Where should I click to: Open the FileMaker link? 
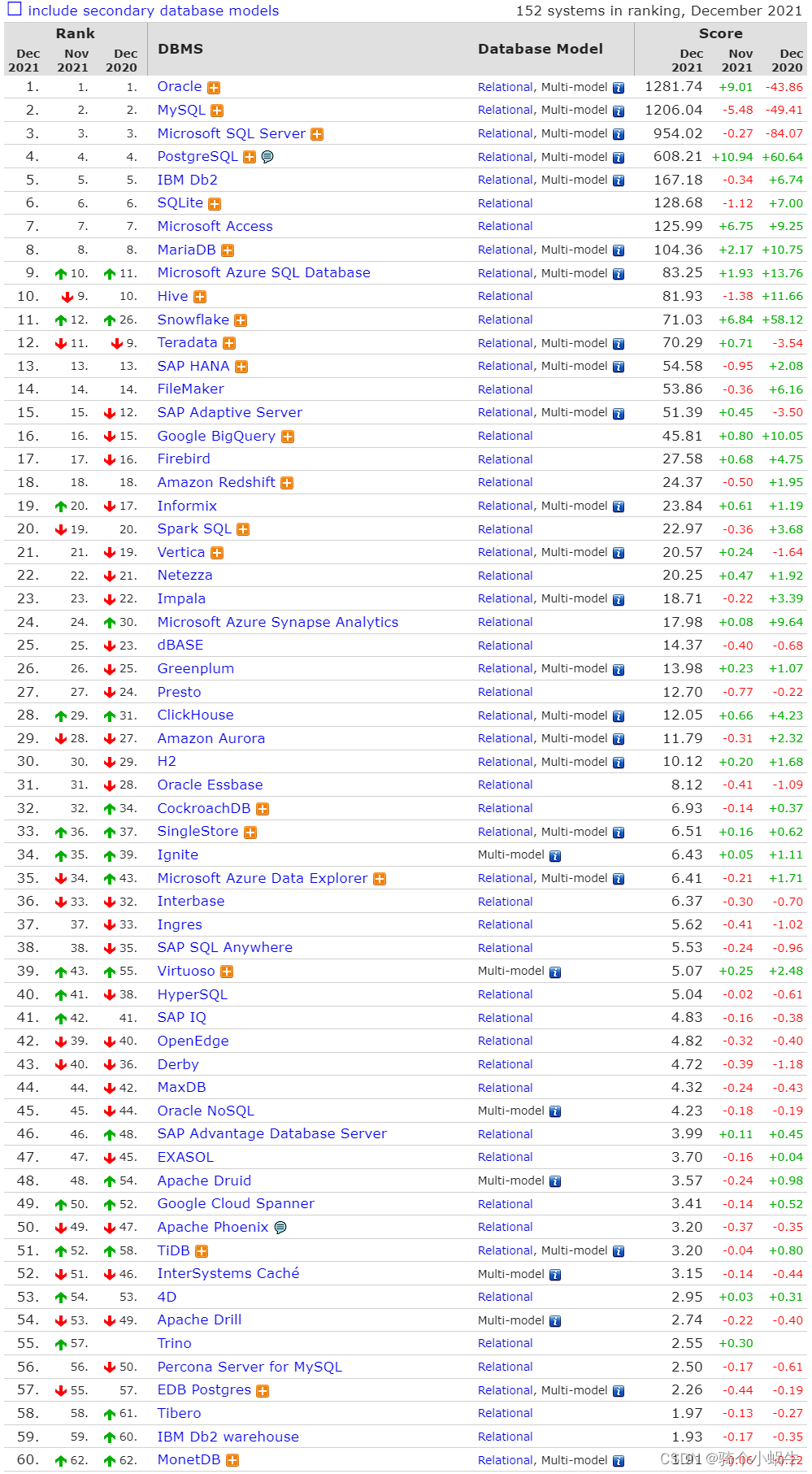click(191, 389)
